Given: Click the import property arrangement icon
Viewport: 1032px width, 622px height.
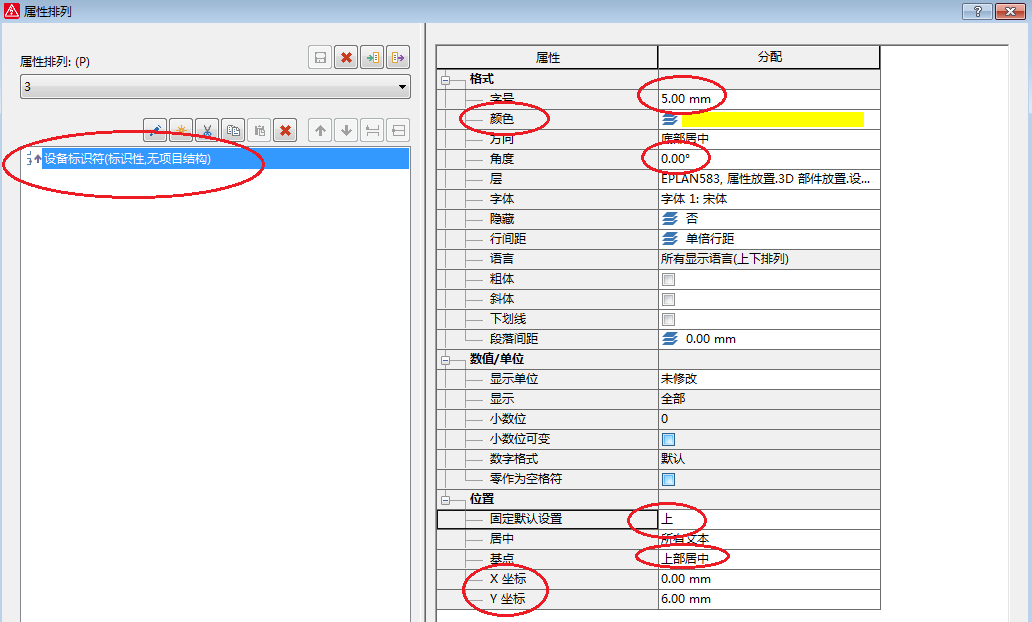Looking at the screenshot, I should pyautogui.click(x=373, y=58).
